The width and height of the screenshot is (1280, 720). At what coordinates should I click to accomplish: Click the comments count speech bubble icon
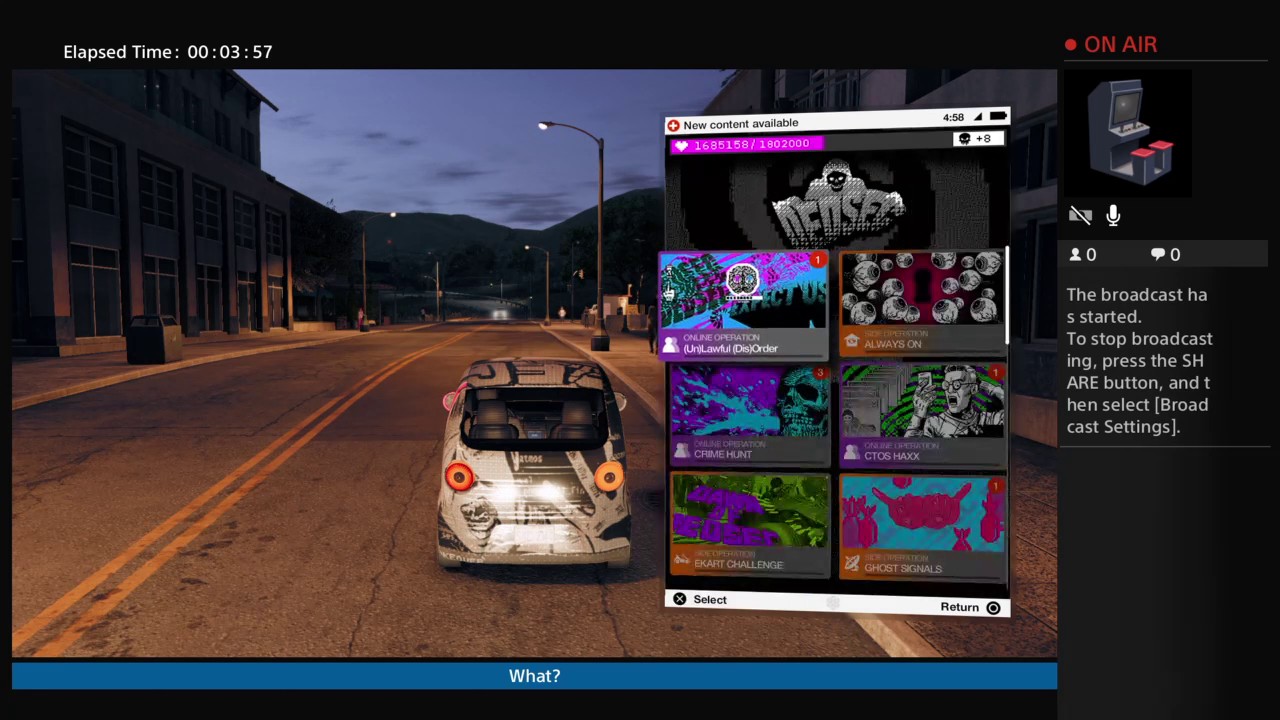click(x=1158, y=255)
